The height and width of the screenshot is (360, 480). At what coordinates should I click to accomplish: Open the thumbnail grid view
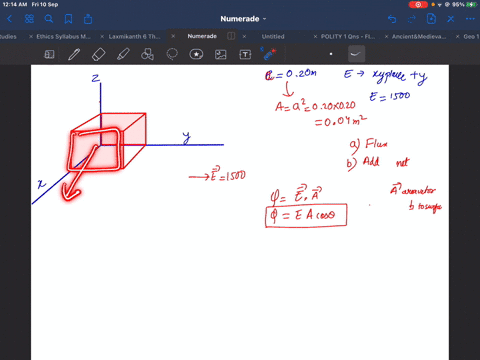tap(29, 19)
